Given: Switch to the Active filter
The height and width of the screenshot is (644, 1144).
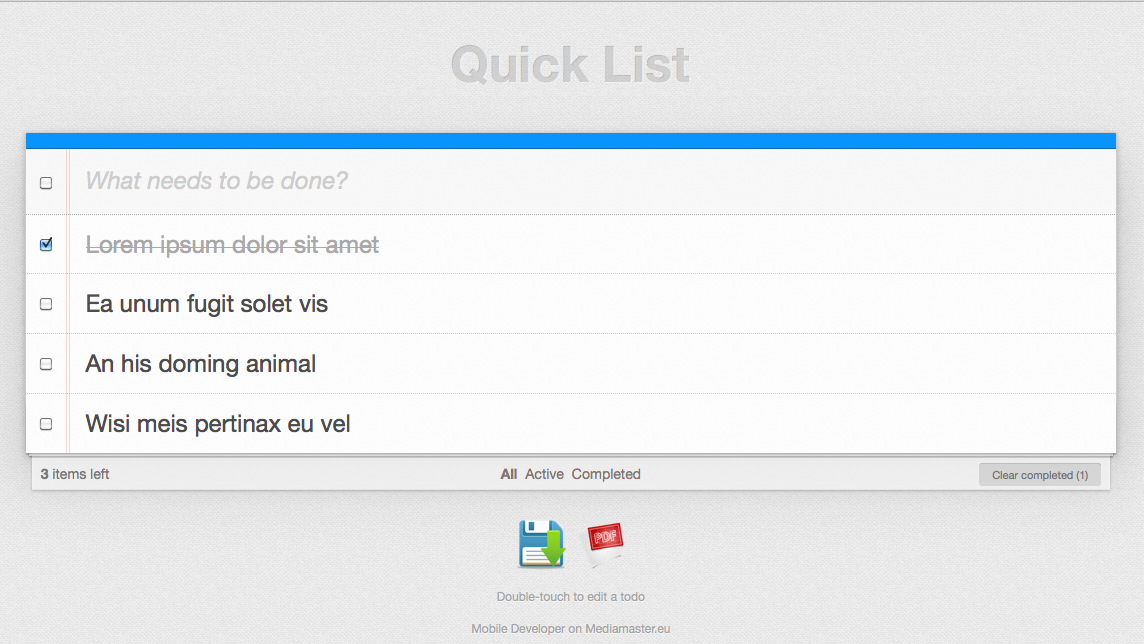Looking at the screenshot, I should 544,474.
